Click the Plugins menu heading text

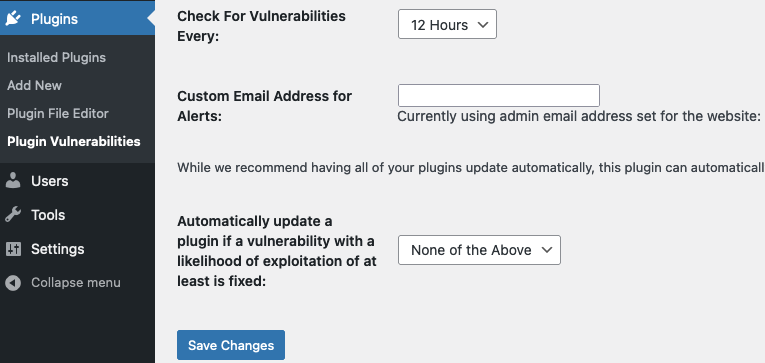[x=54, y=19]
